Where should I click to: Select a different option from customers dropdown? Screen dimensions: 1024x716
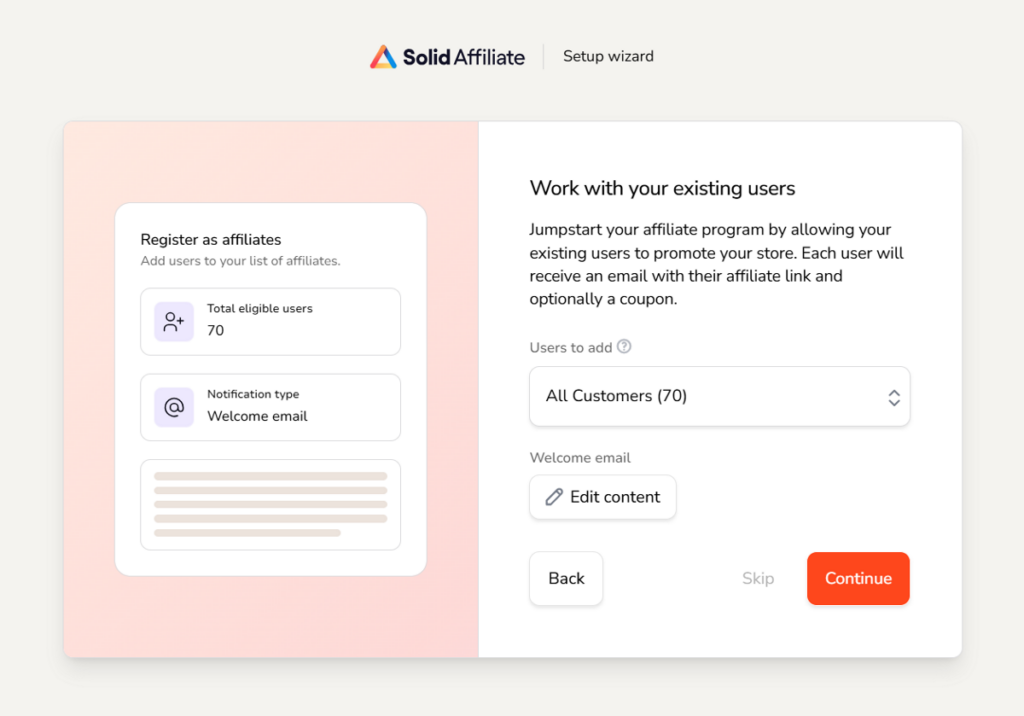[x=719, y=396]
